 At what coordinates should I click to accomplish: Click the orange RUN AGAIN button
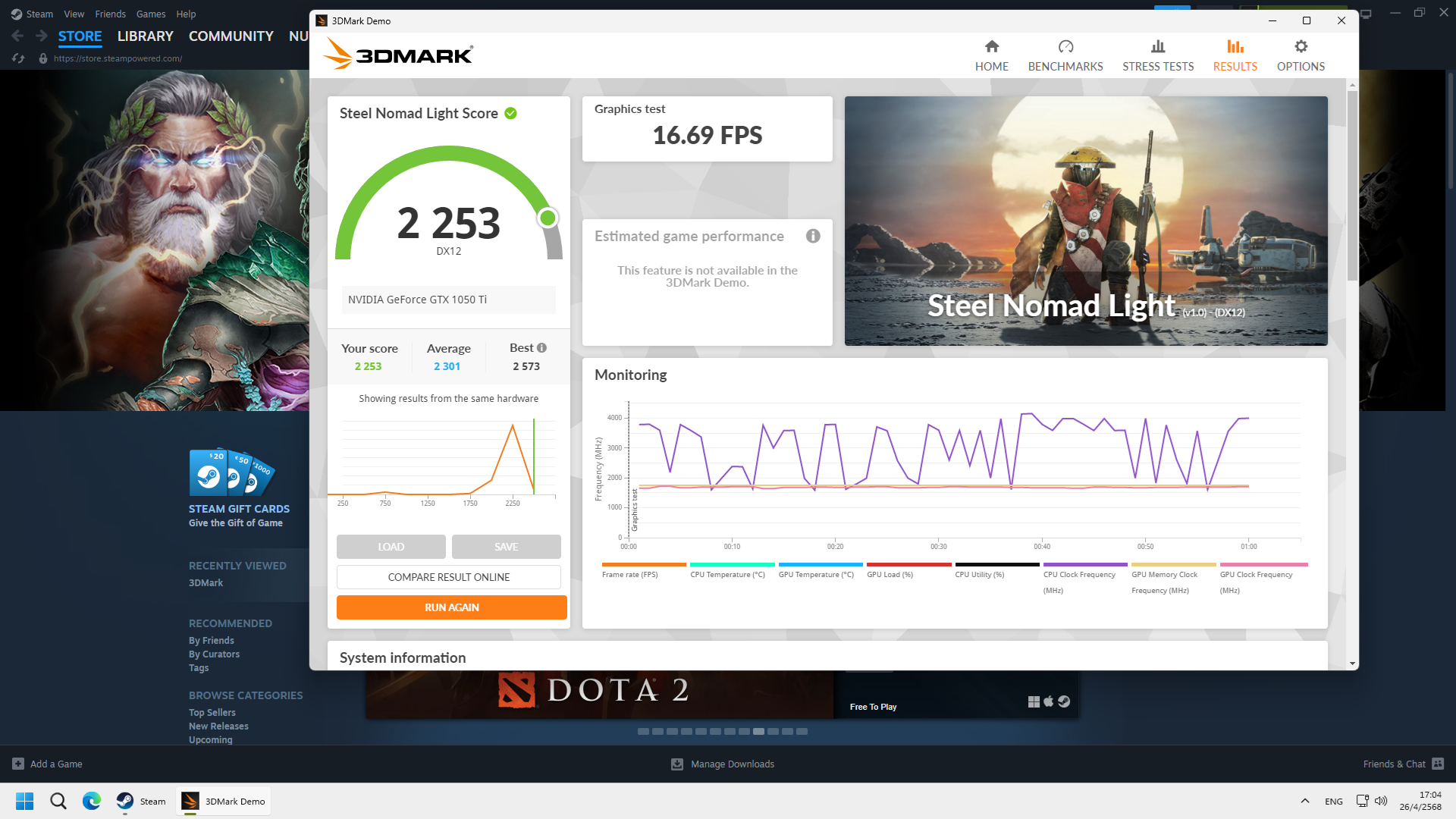click(452, 607)
